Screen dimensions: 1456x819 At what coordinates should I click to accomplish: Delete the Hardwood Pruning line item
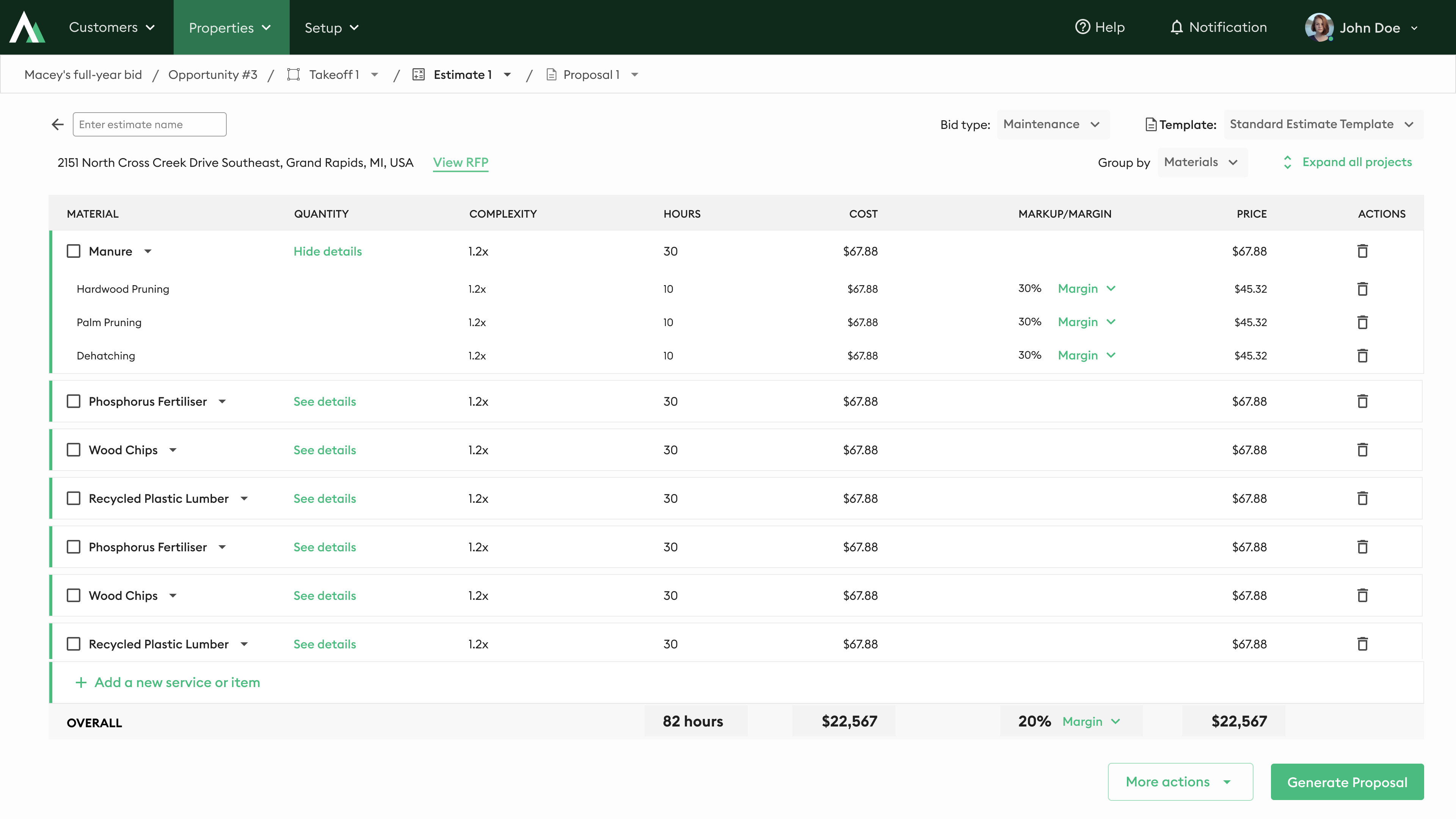coord(1362,289)
